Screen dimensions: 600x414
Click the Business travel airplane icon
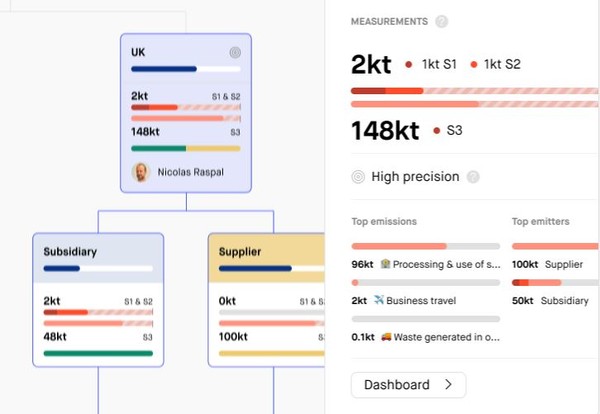pyautogui.click(x=379, y=300)
